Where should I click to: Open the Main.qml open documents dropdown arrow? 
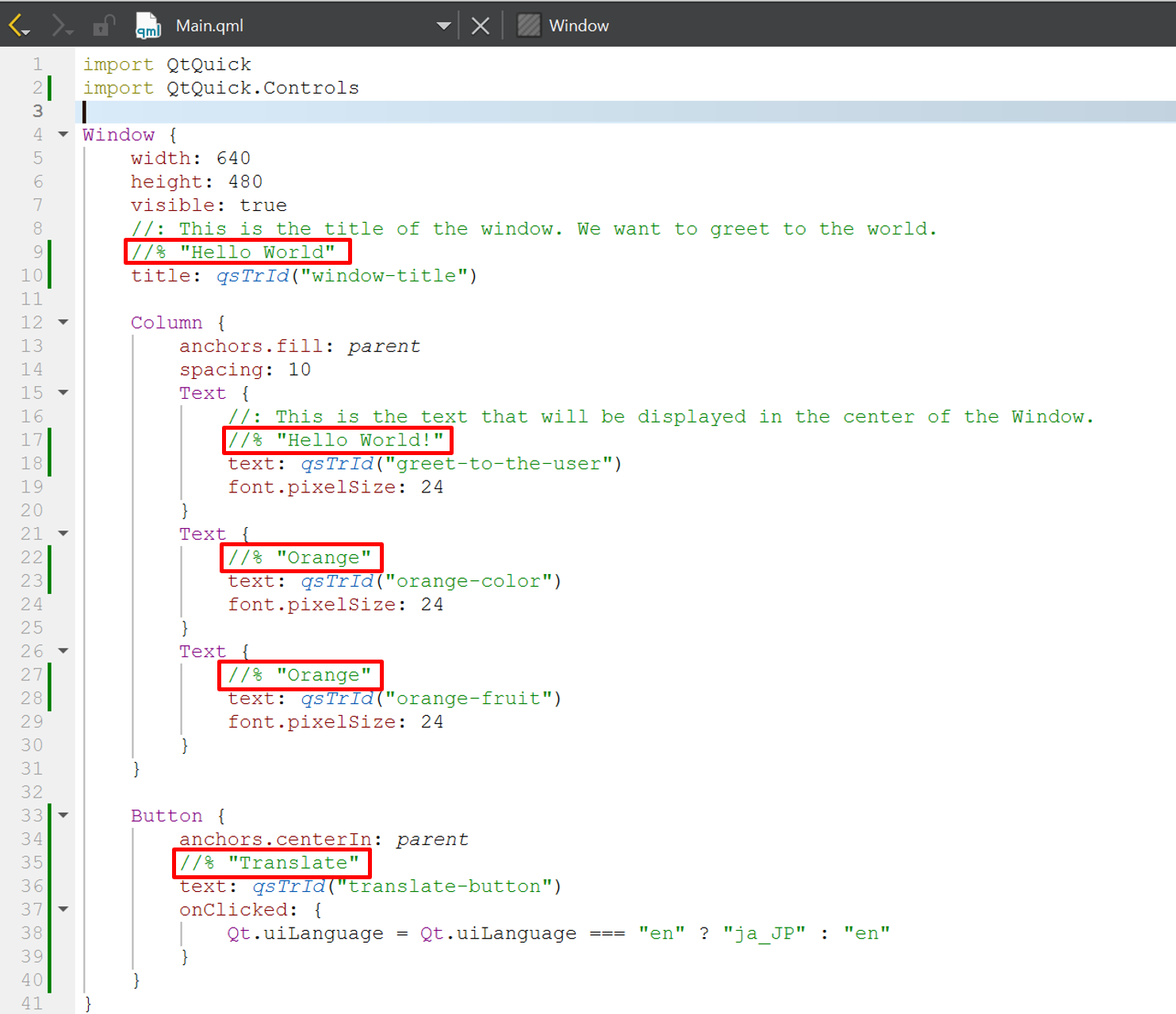(x=443, y=25)
